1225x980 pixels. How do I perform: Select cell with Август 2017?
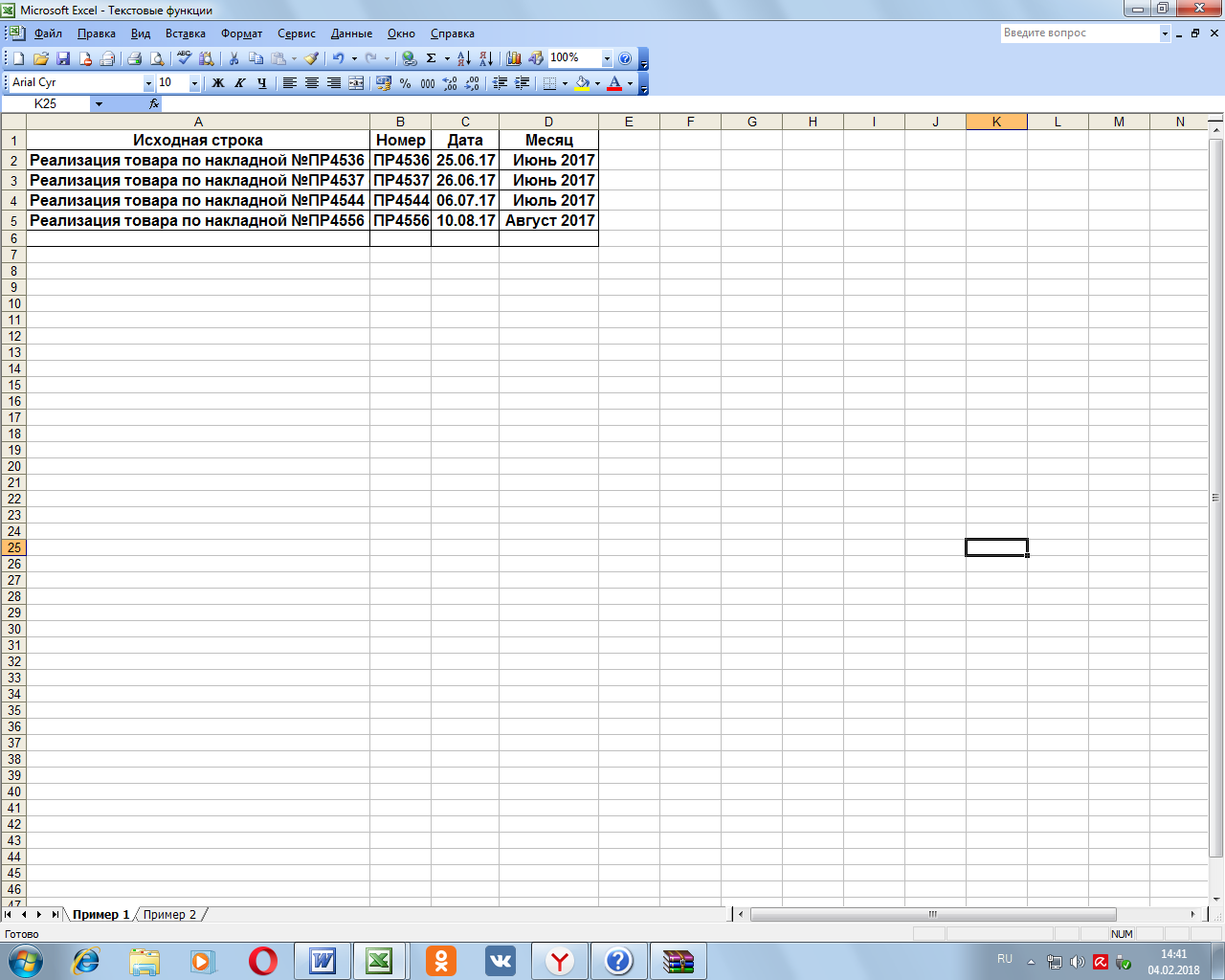point(549,220)
